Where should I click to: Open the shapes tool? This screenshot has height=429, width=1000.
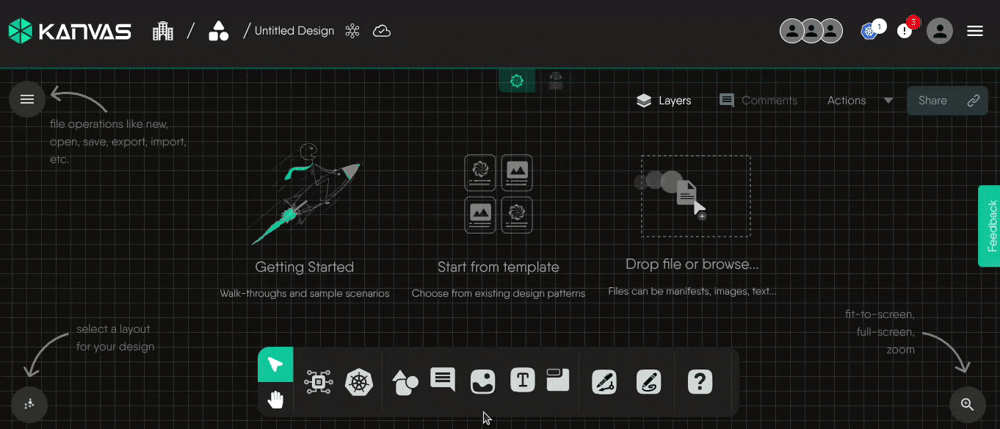[x=405, y=382]
